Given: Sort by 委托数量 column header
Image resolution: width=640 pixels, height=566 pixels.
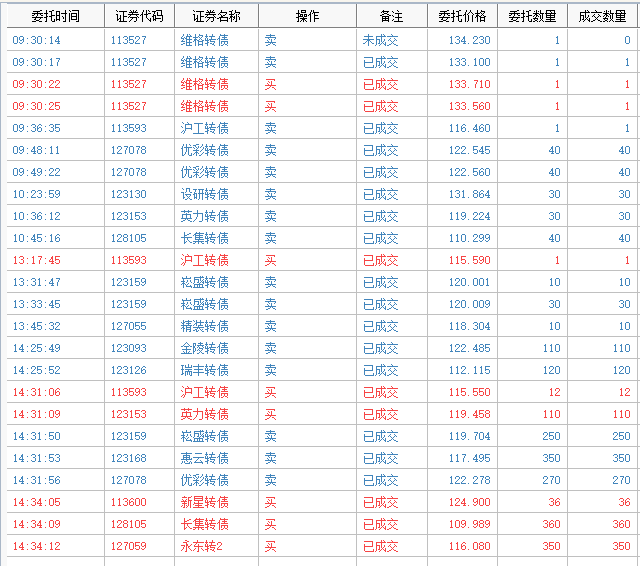Looking at the screenshot, I should click(532, 16).
